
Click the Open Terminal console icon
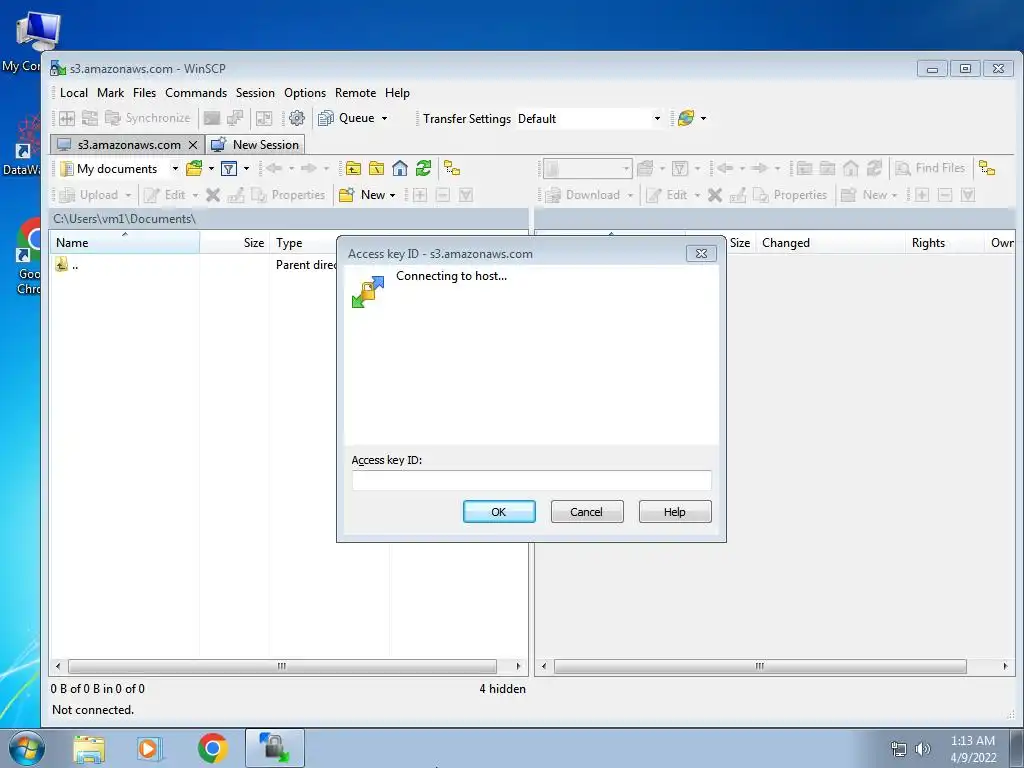(212, 118)
